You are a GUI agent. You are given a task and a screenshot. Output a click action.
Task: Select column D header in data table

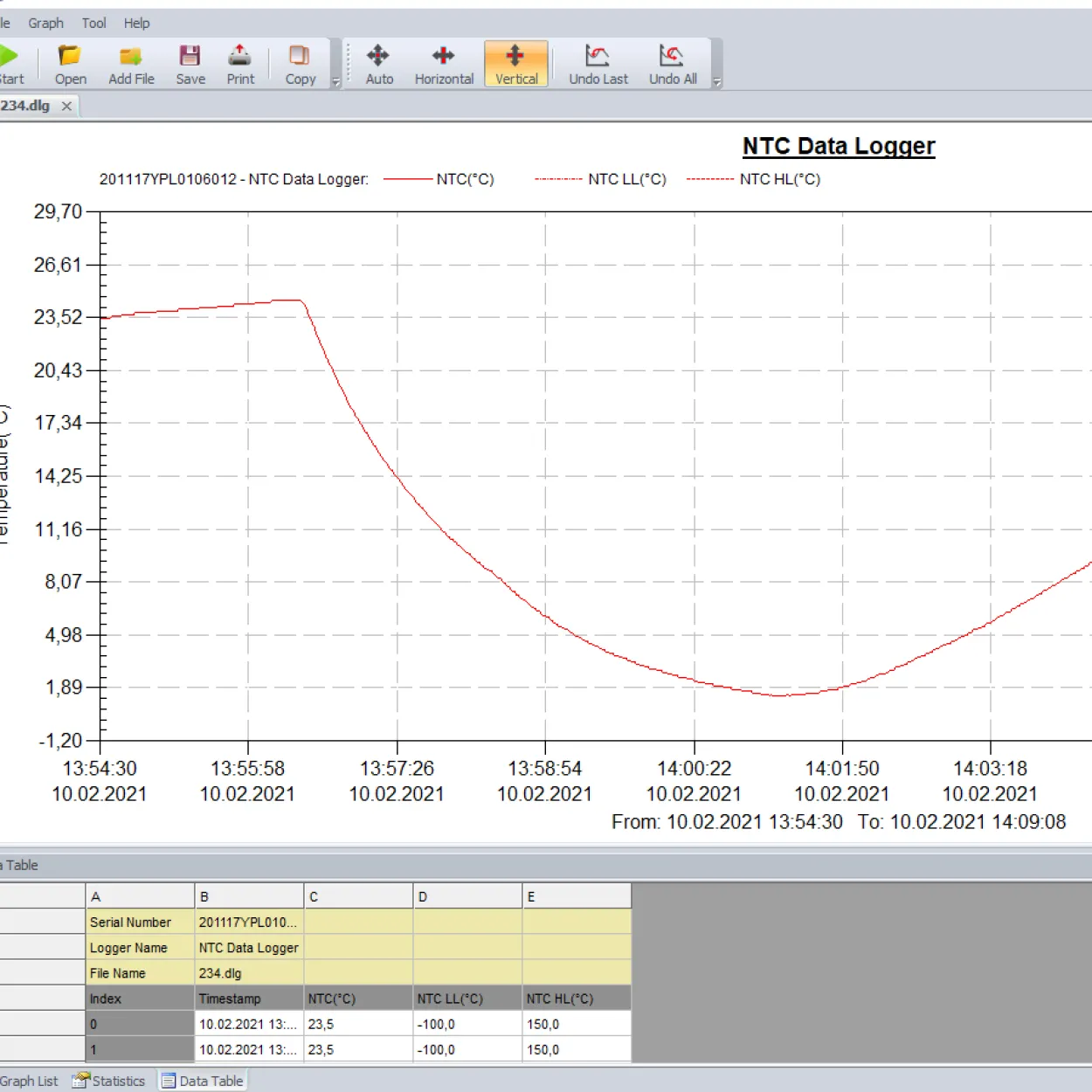[467, 896]
